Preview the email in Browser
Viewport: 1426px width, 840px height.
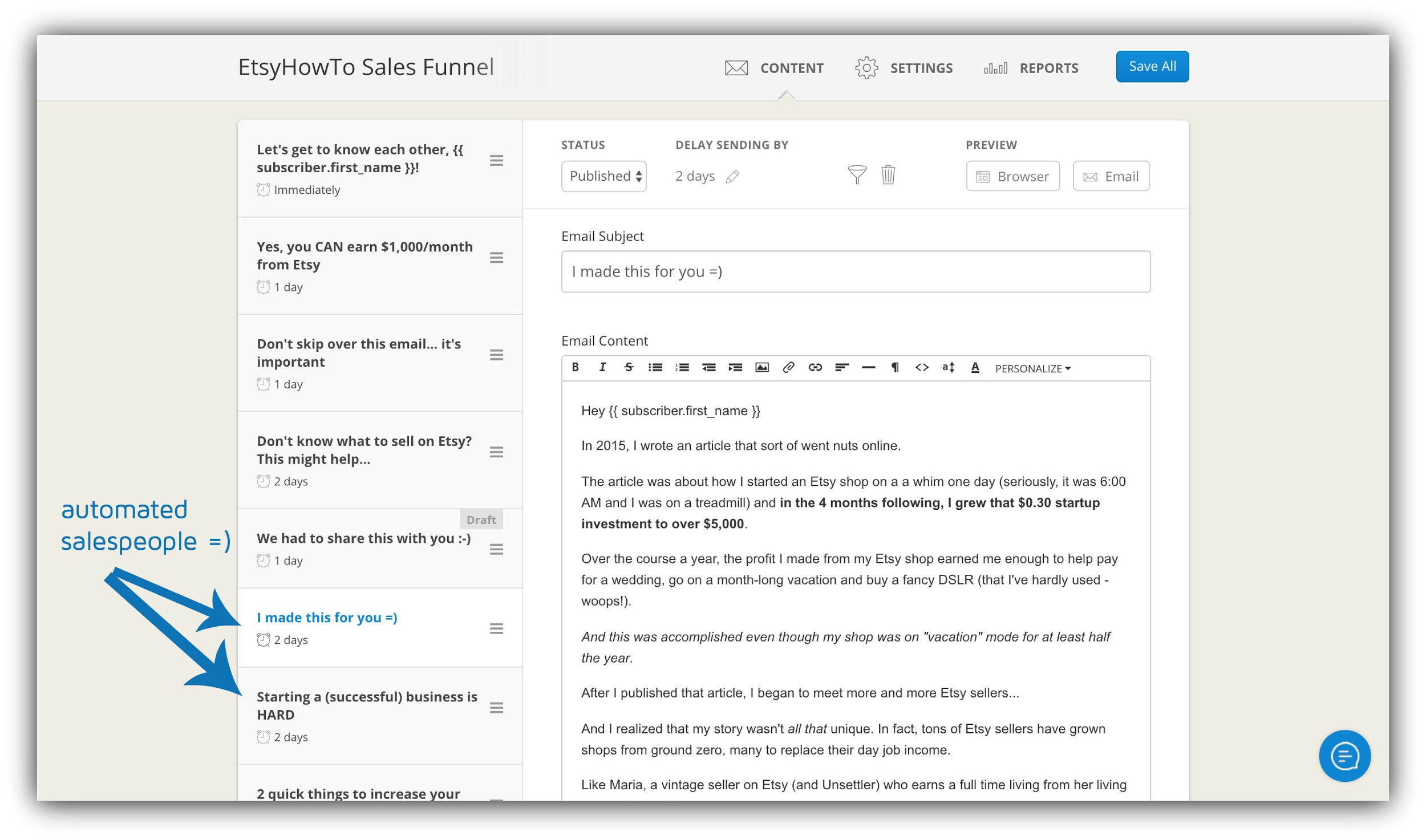click(x=1013, y=176)
